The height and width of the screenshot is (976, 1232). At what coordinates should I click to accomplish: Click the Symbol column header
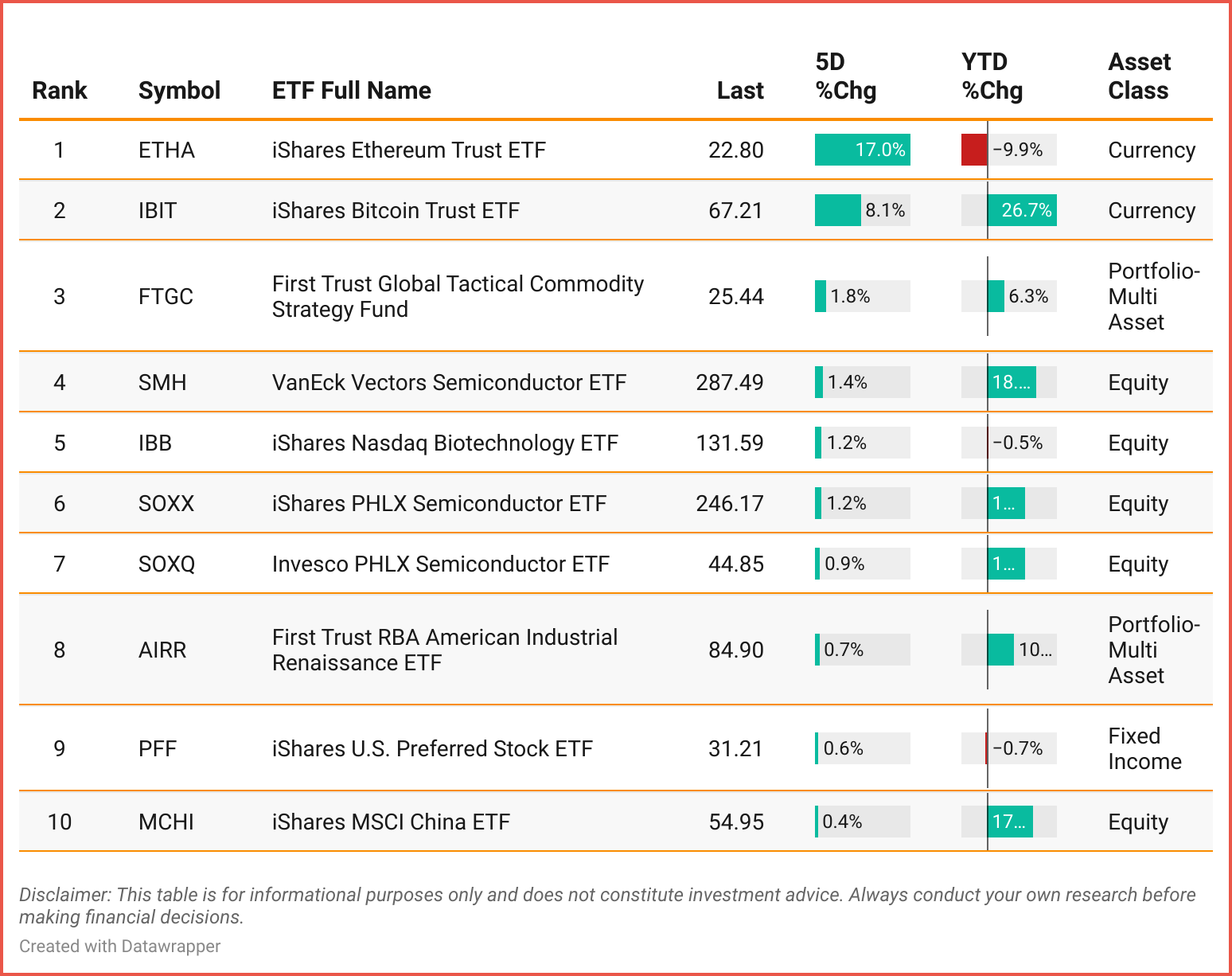(x=179, y=91)
